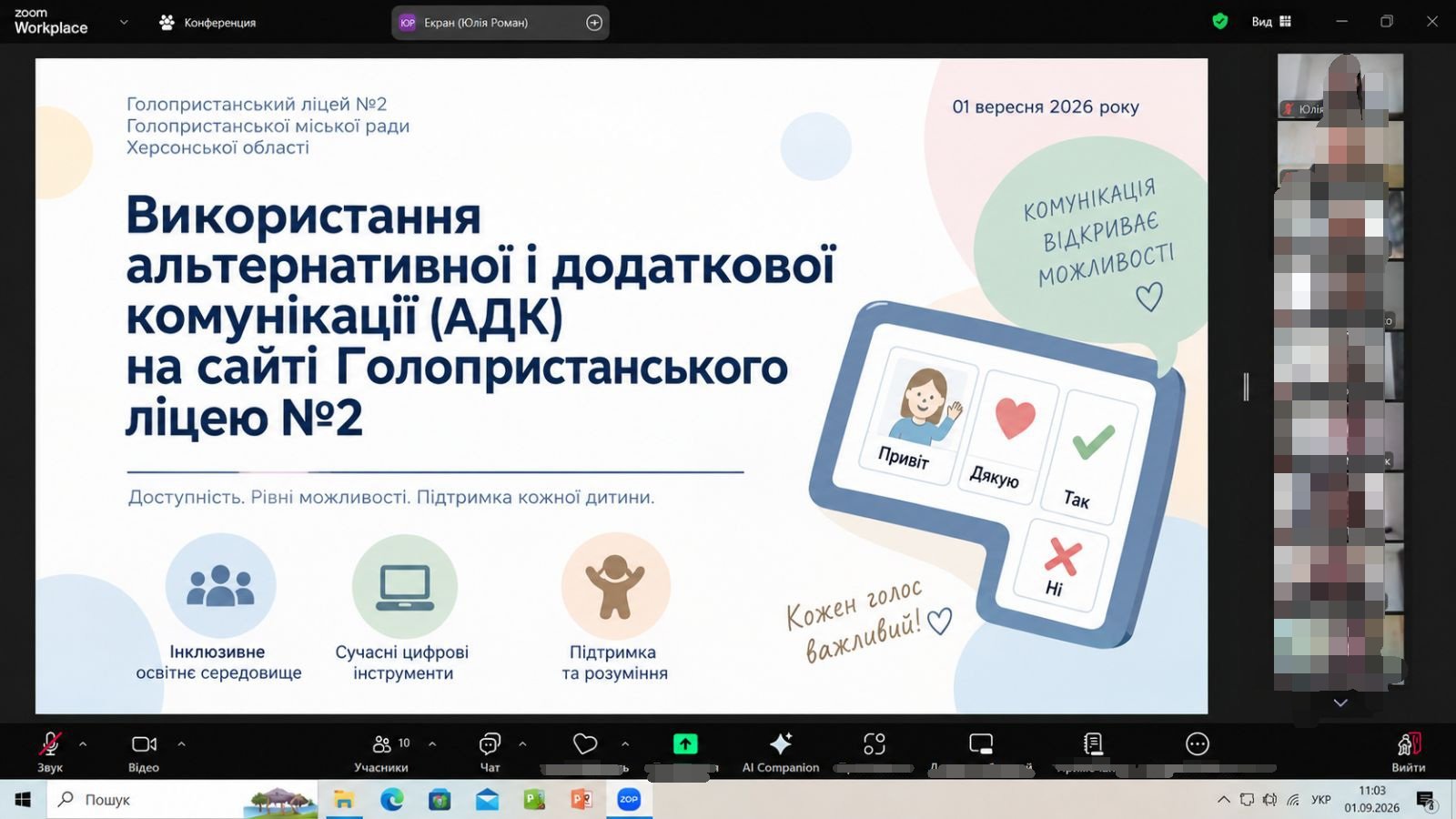Click the whiteboard screen icon in toolbar
Image resolution: width=1456 pixels, height=819 pixels.
[981, 744]
